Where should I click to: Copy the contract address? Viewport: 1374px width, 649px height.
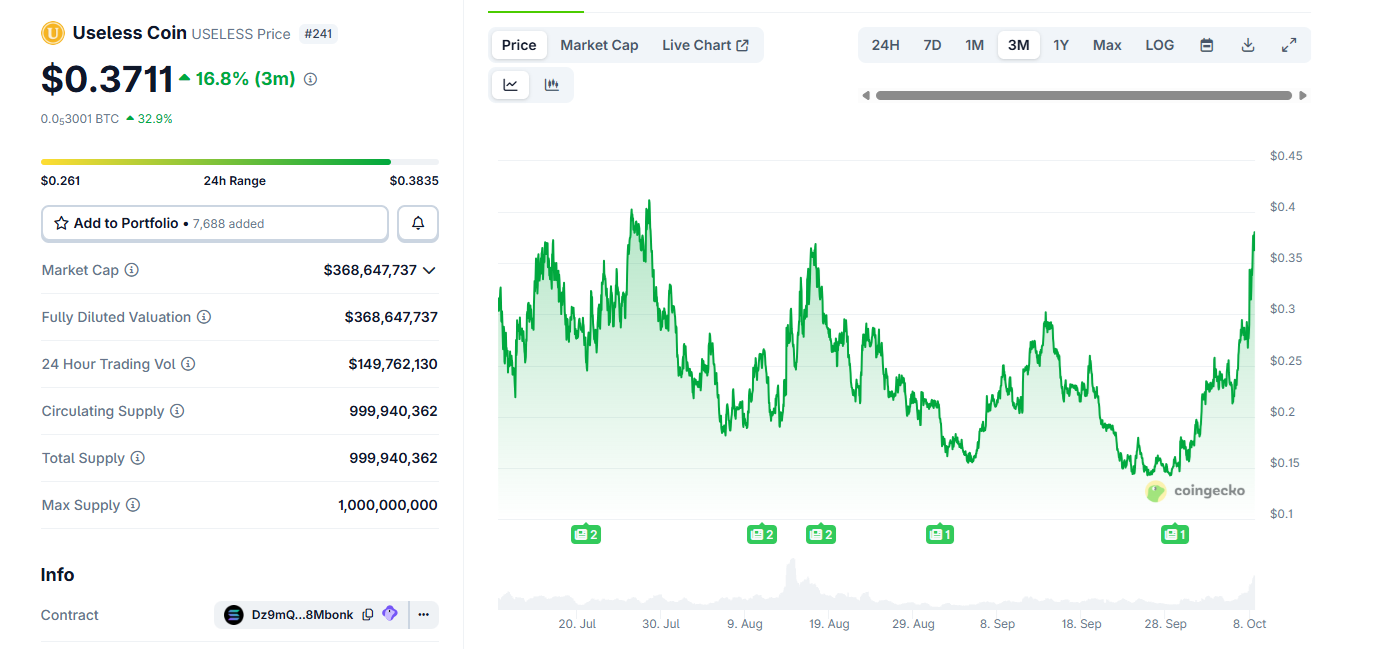point(368,615)
